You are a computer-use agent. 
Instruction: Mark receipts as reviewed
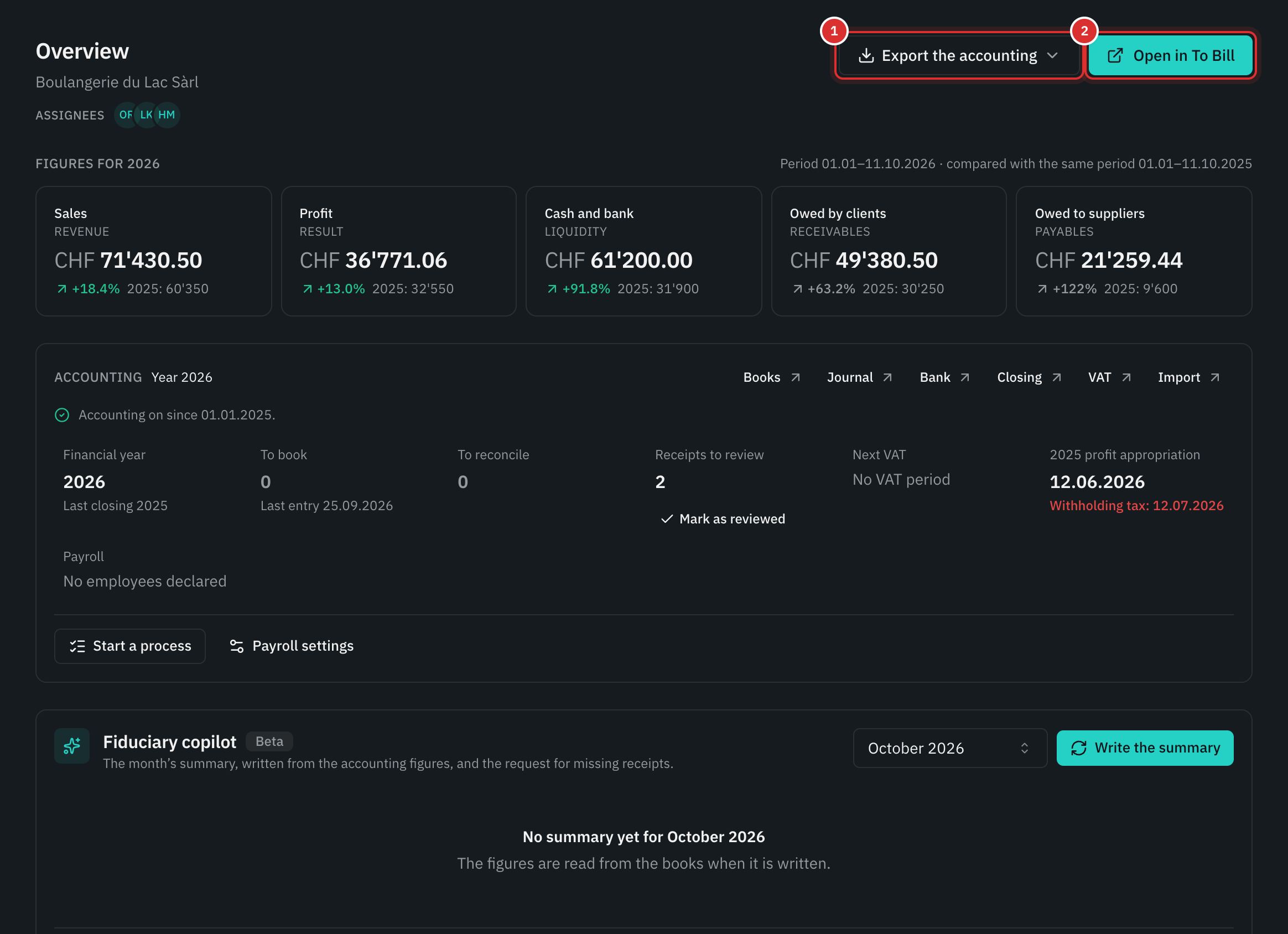[723, 518]
